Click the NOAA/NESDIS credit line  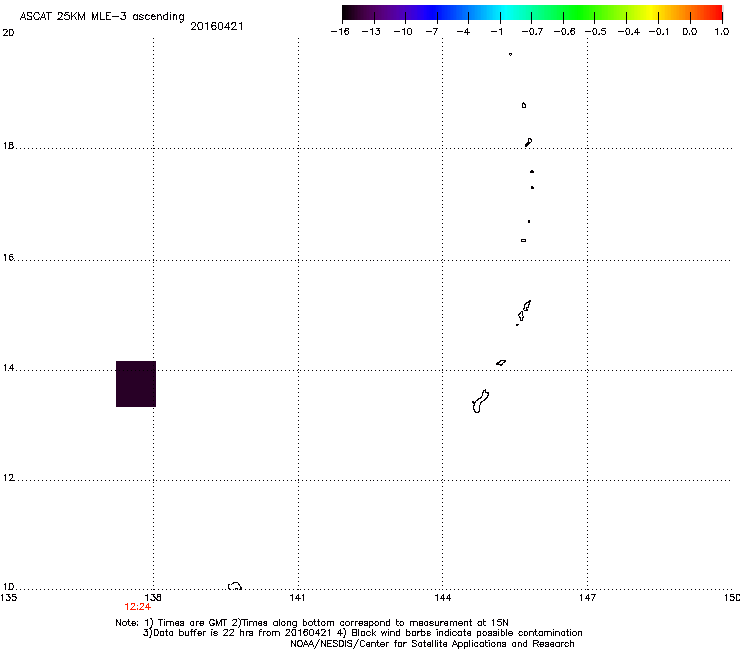432,644
